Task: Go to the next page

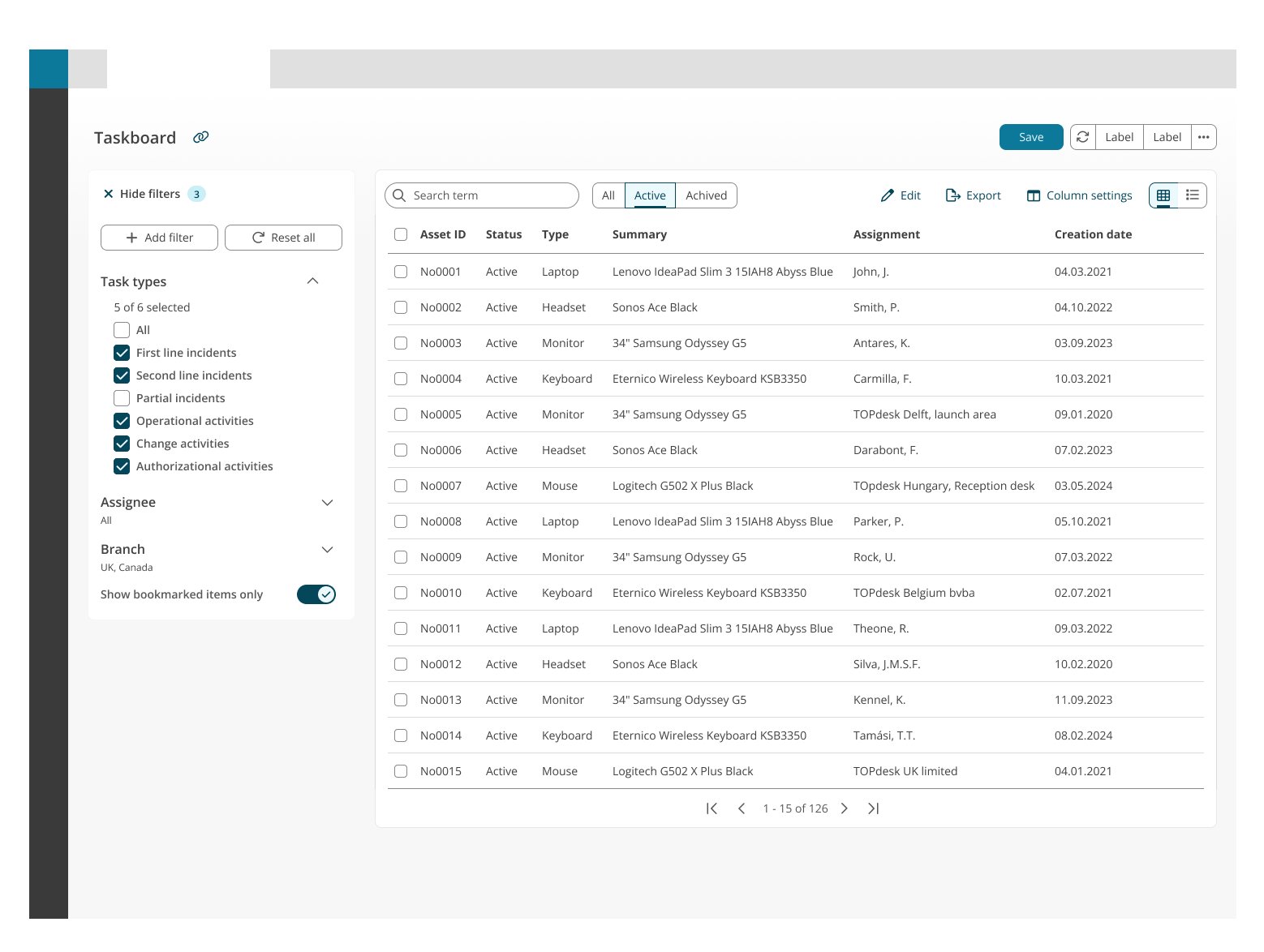Action: tap(845, 808)
